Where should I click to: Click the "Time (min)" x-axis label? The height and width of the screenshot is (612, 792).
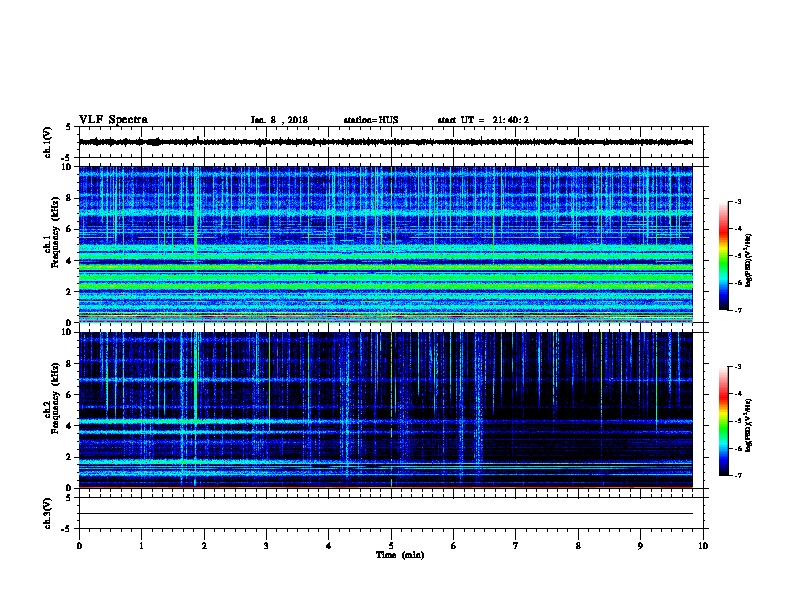pyautogui.click(x=400, y=555)
